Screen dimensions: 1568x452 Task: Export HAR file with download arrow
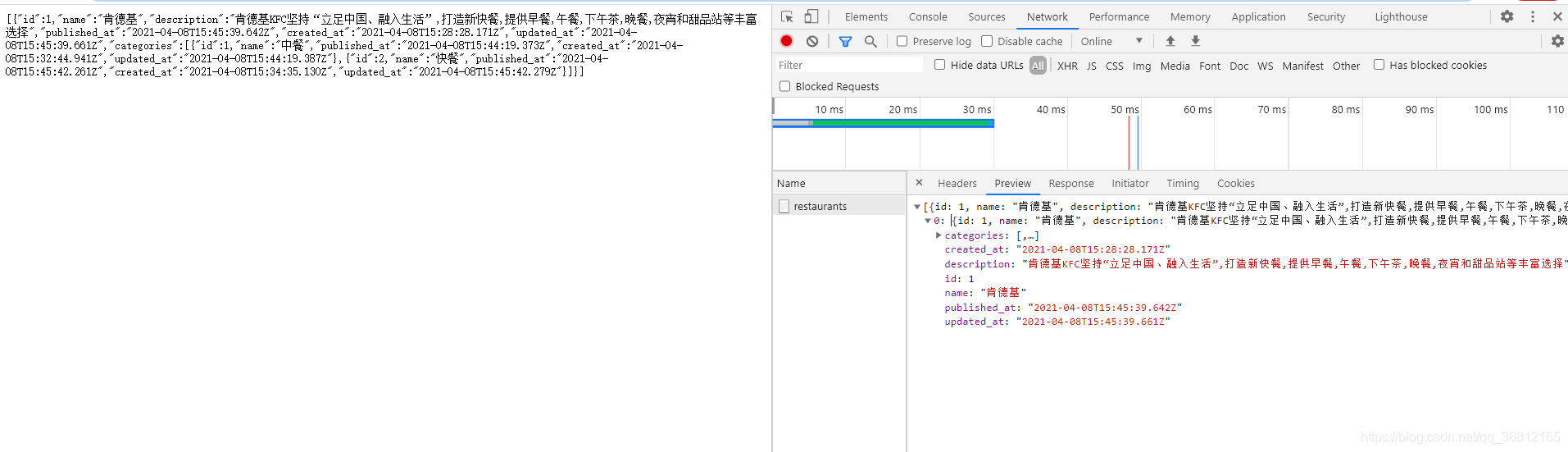(x=1196, y=41)
